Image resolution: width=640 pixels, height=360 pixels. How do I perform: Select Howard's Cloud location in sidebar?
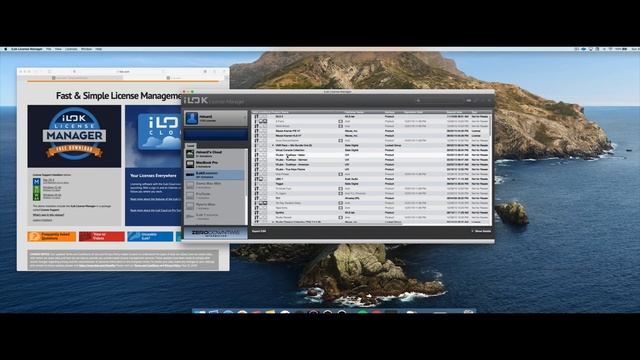215,153
